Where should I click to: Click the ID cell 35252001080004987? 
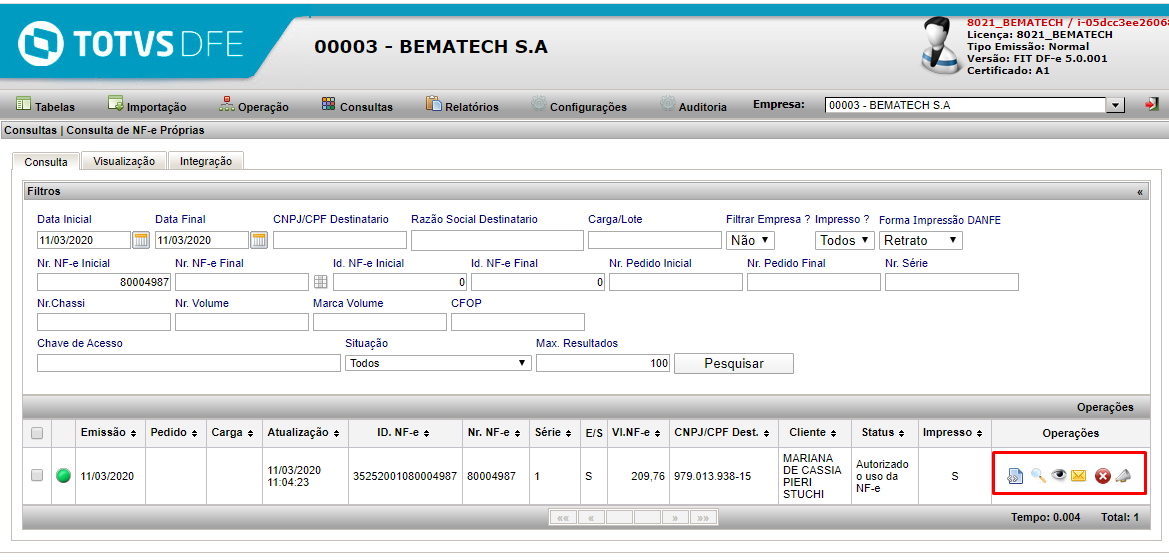pos(405,476)
